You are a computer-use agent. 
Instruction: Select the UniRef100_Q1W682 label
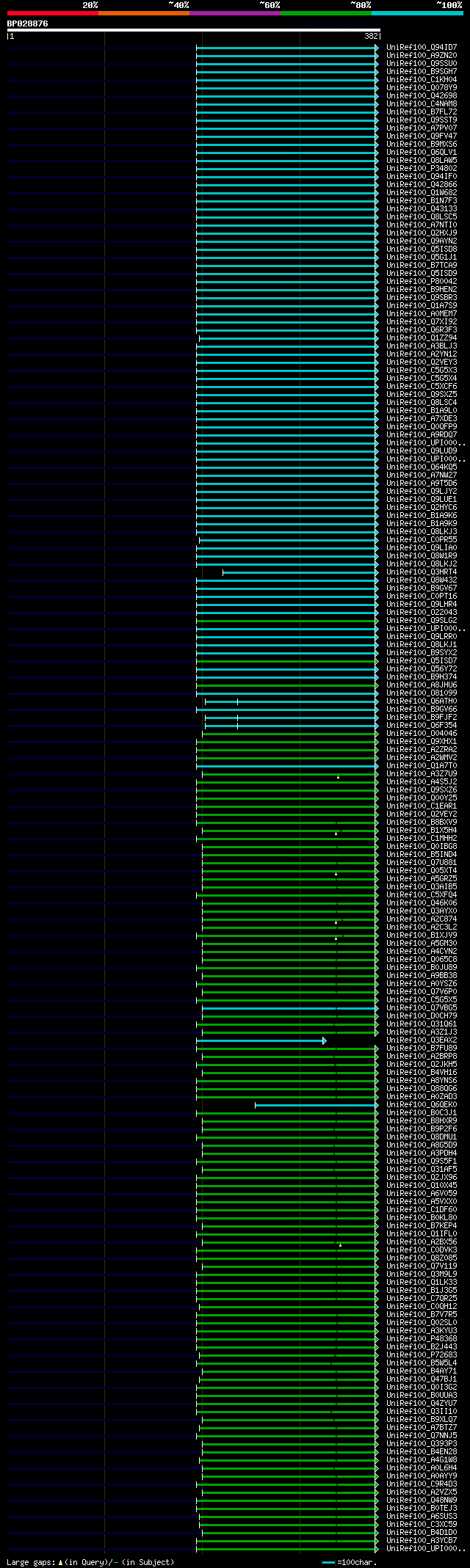(422, 192)
